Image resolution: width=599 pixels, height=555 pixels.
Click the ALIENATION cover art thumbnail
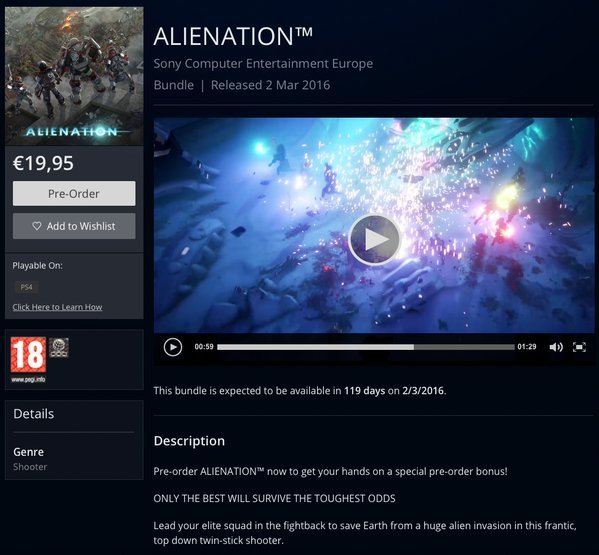click(x=74, y=76)
